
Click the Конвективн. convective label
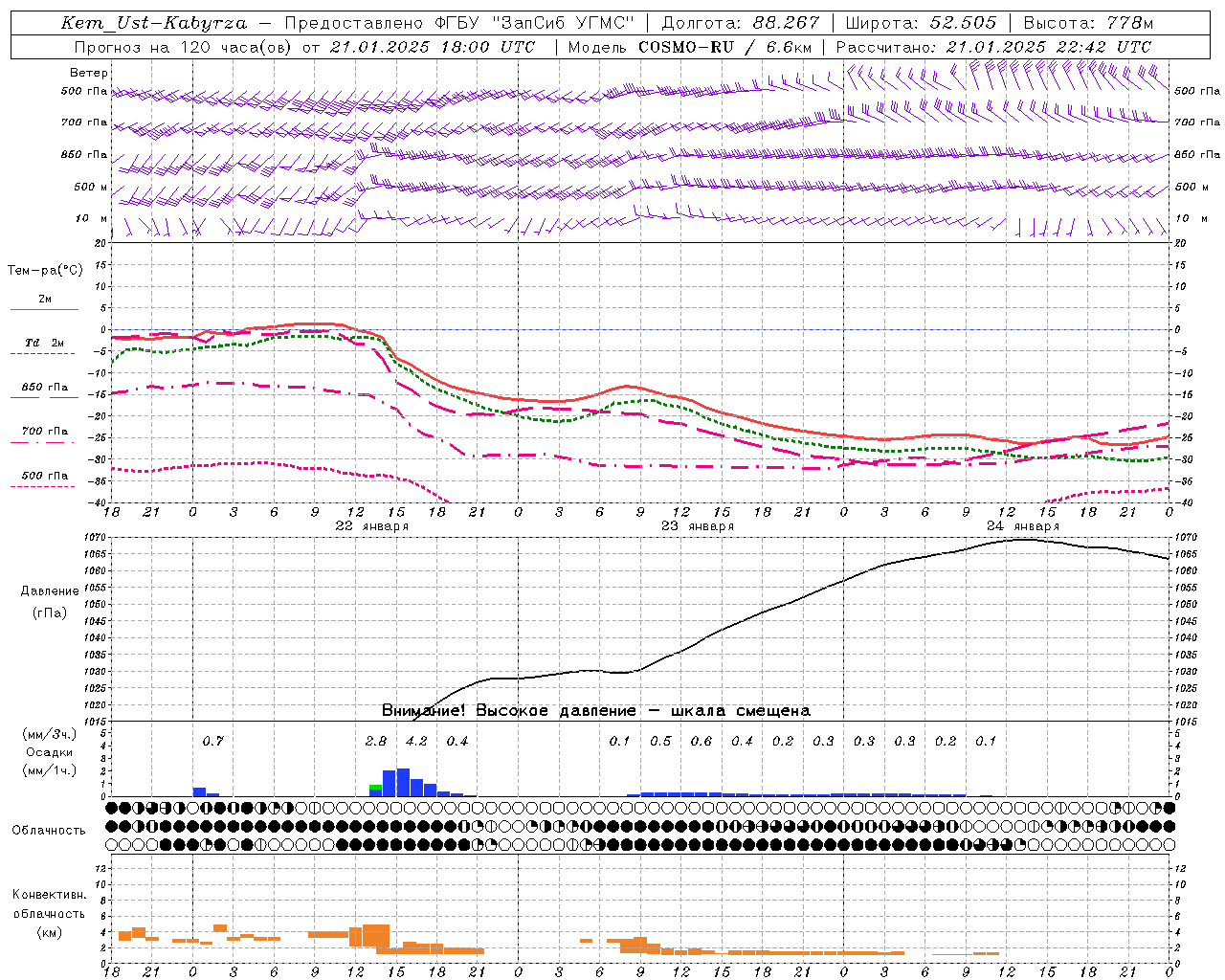[50, 895]
